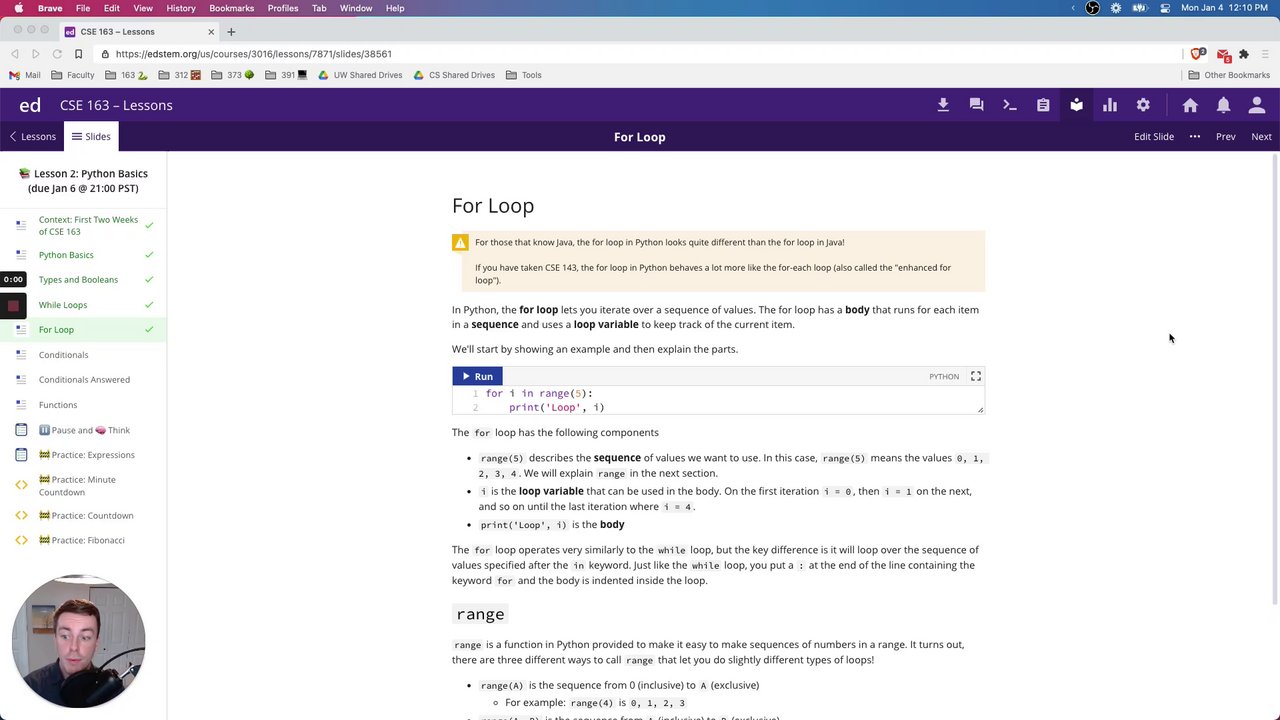Go back to Lessons
The image size is (1280, 720).
pos(32,137)
